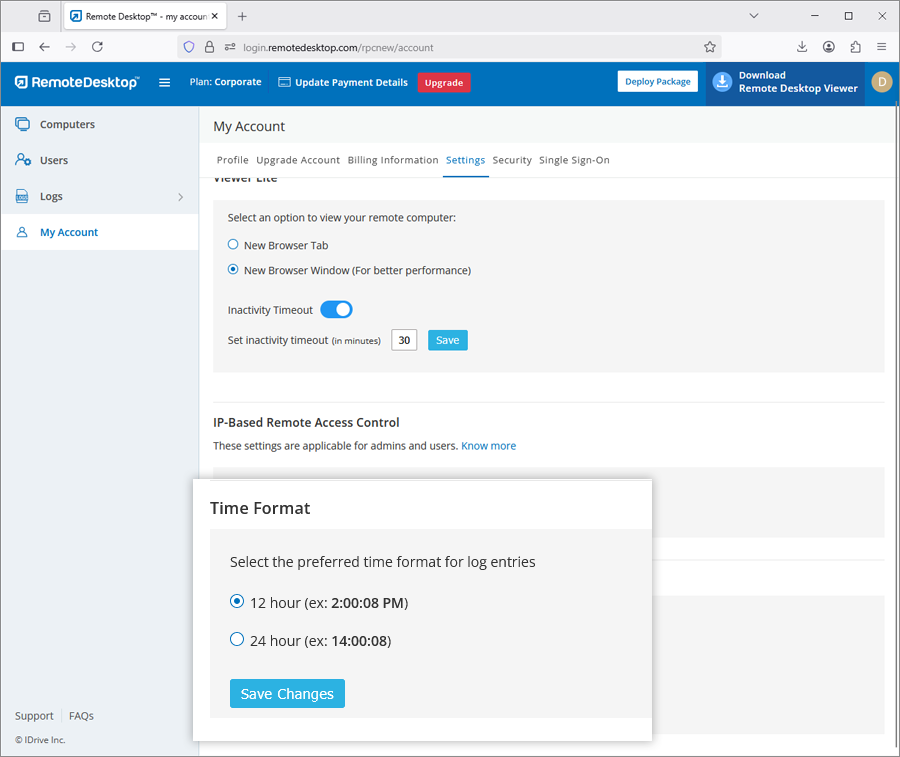The width and height of the screenshot is (900, 757).
Task: Expand the Logs sidebar submenu
Action: 180,197
